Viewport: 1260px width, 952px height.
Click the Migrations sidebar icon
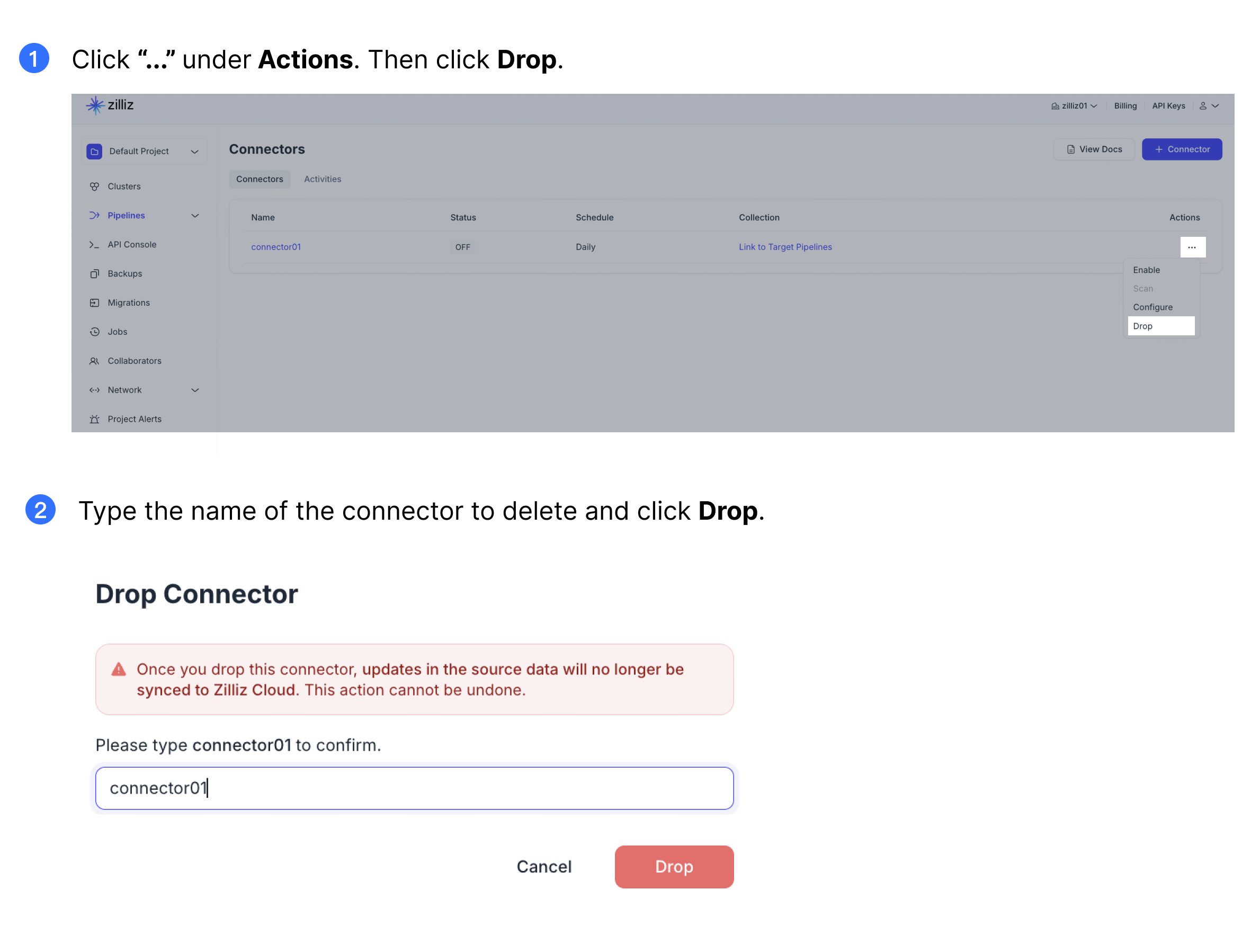[95, 303]
